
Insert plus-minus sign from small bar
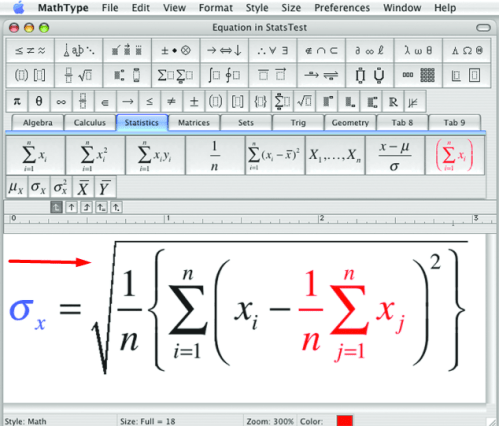pyautogui.click(x=194, y=101)
